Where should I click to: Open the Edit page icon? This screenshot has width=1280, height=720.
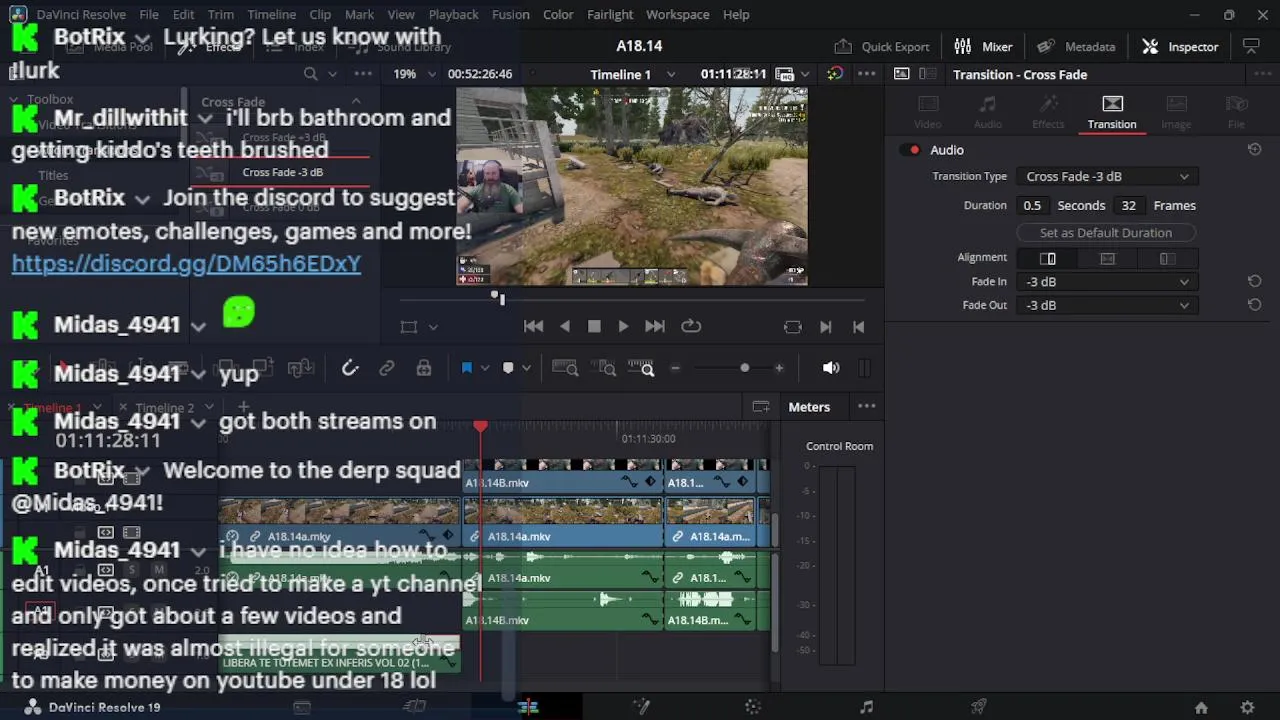tap(528, 707)
